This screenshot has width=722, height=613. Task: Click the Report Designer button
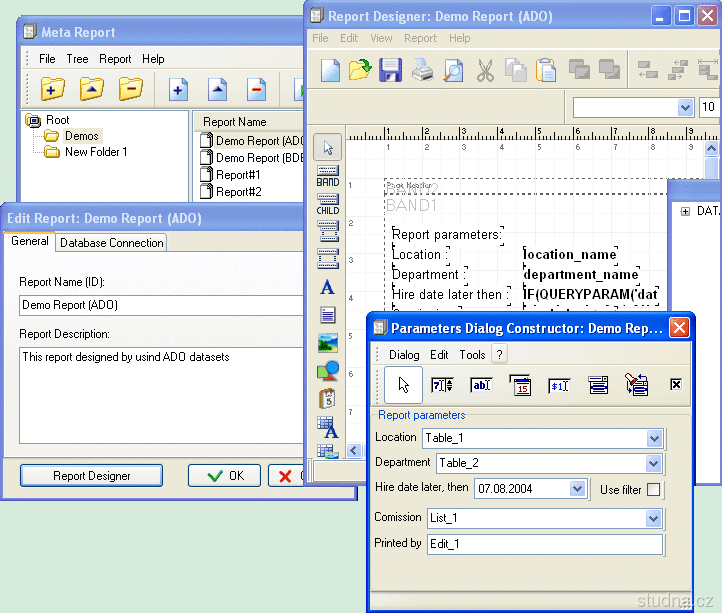point(91,476)
